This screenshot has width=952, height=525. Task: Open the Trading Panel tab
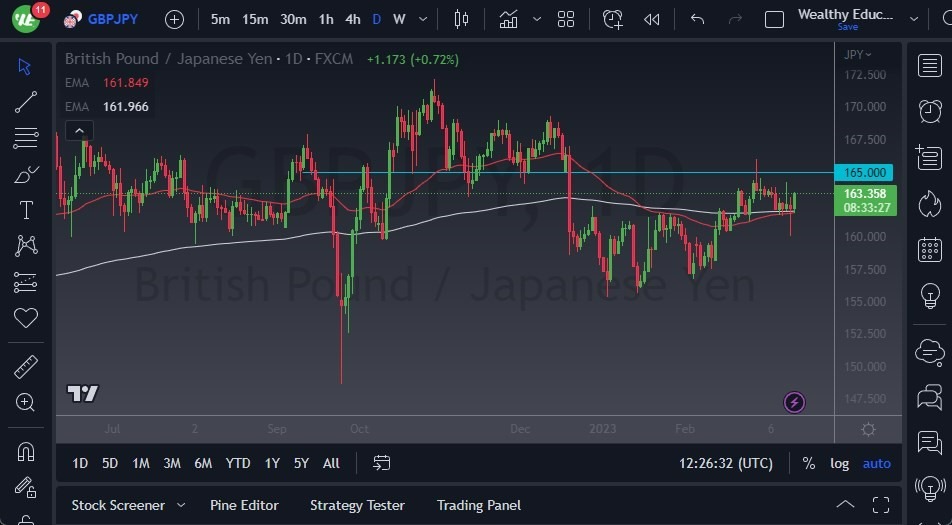coord(479,505)
